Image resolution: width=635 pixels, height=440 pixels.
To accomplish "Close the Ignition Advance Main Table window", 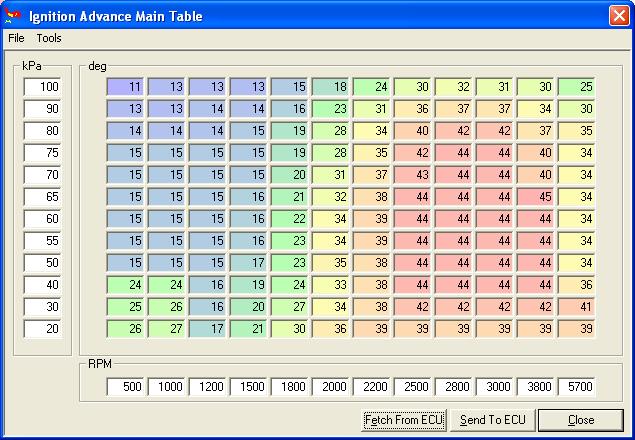I will [x=619, y=16].
